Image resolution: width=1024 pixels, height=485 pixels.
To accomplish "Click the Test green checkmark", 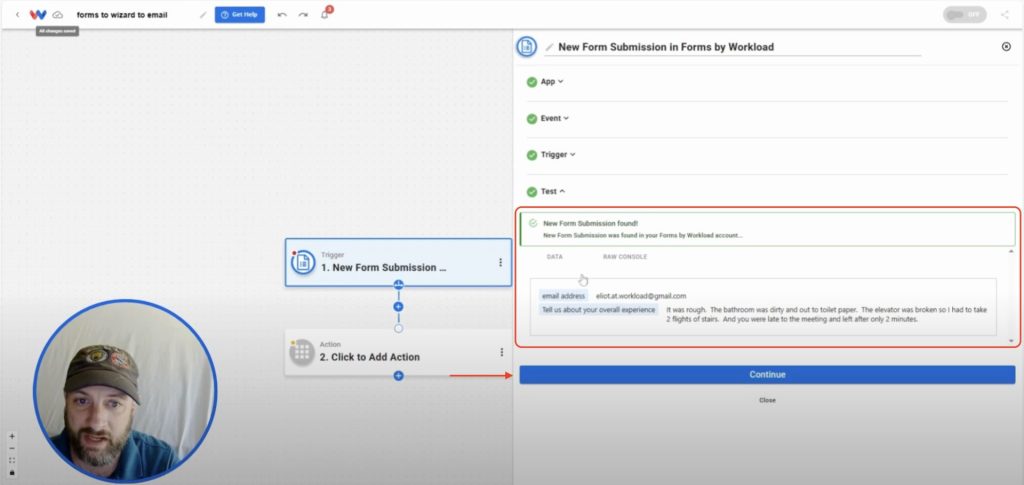I will [x=532, y=192].
